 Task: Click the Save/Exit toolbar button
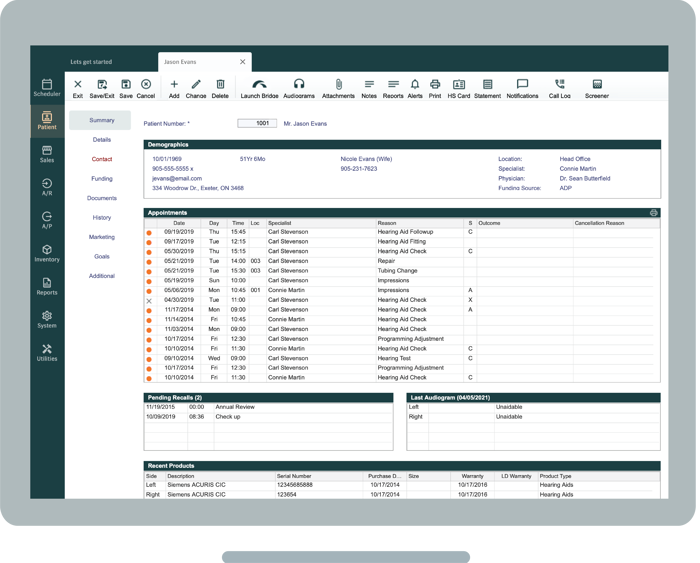pyautogui.click(x=102, y=86)
